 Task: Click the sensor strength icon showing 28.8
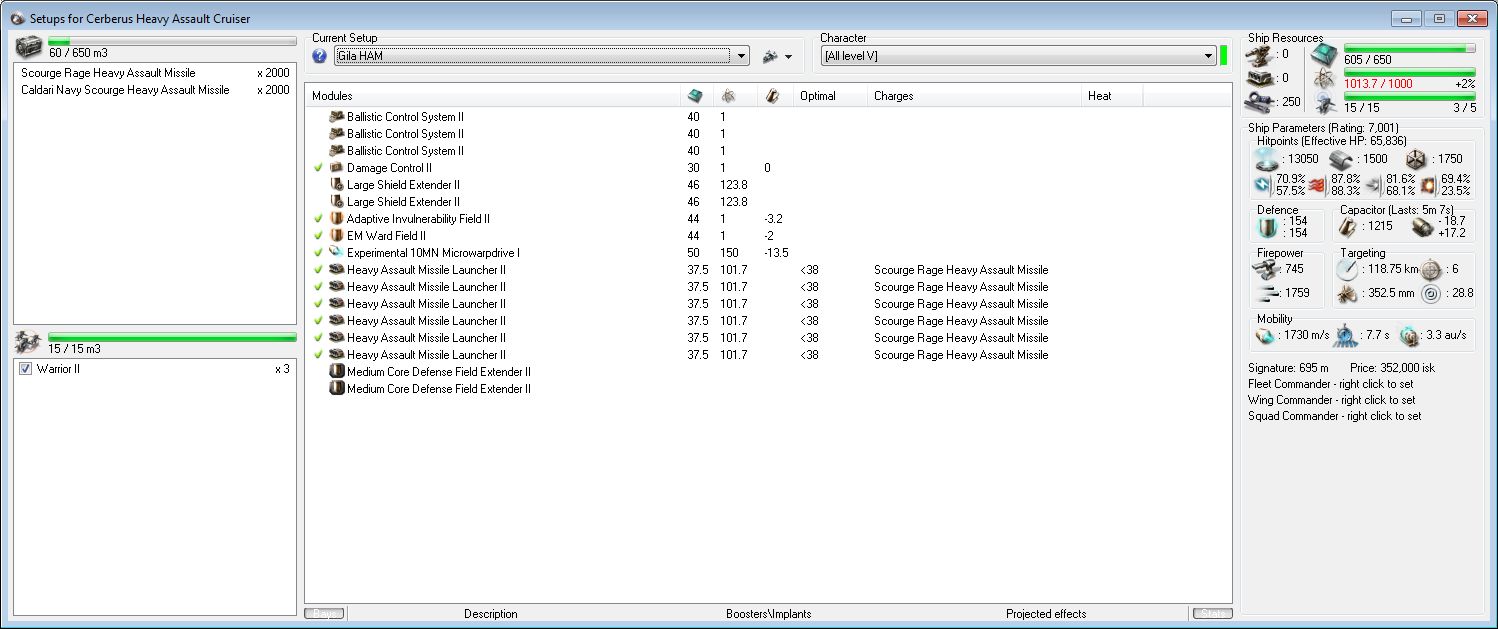point(1432,293)
